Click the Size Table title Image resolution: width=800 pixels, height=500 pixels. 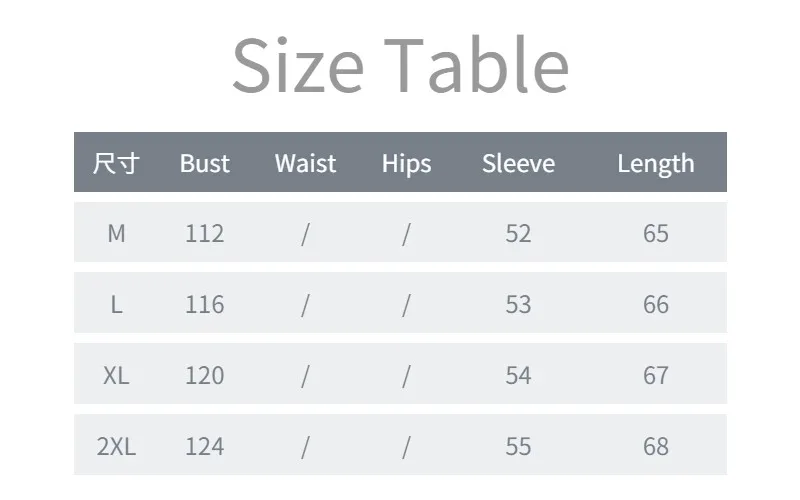(400, 64)
